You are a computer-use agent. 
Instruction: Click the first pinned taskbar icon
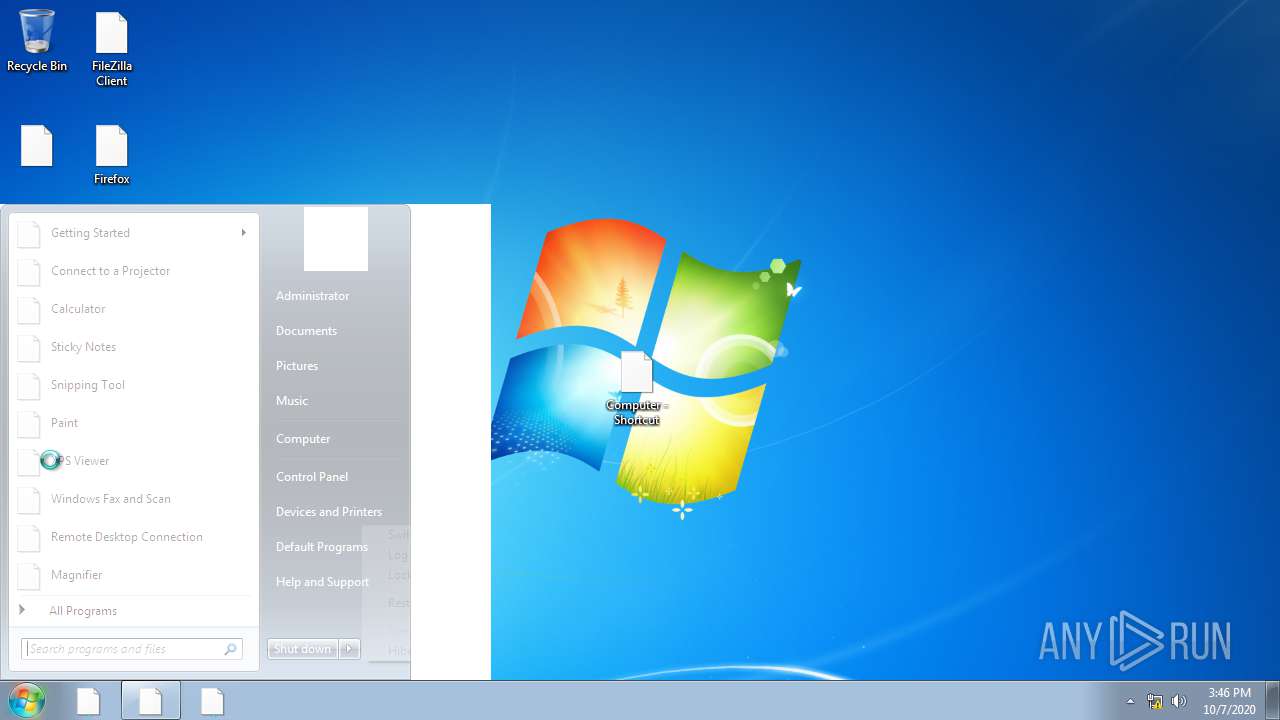tap(89, 701)
